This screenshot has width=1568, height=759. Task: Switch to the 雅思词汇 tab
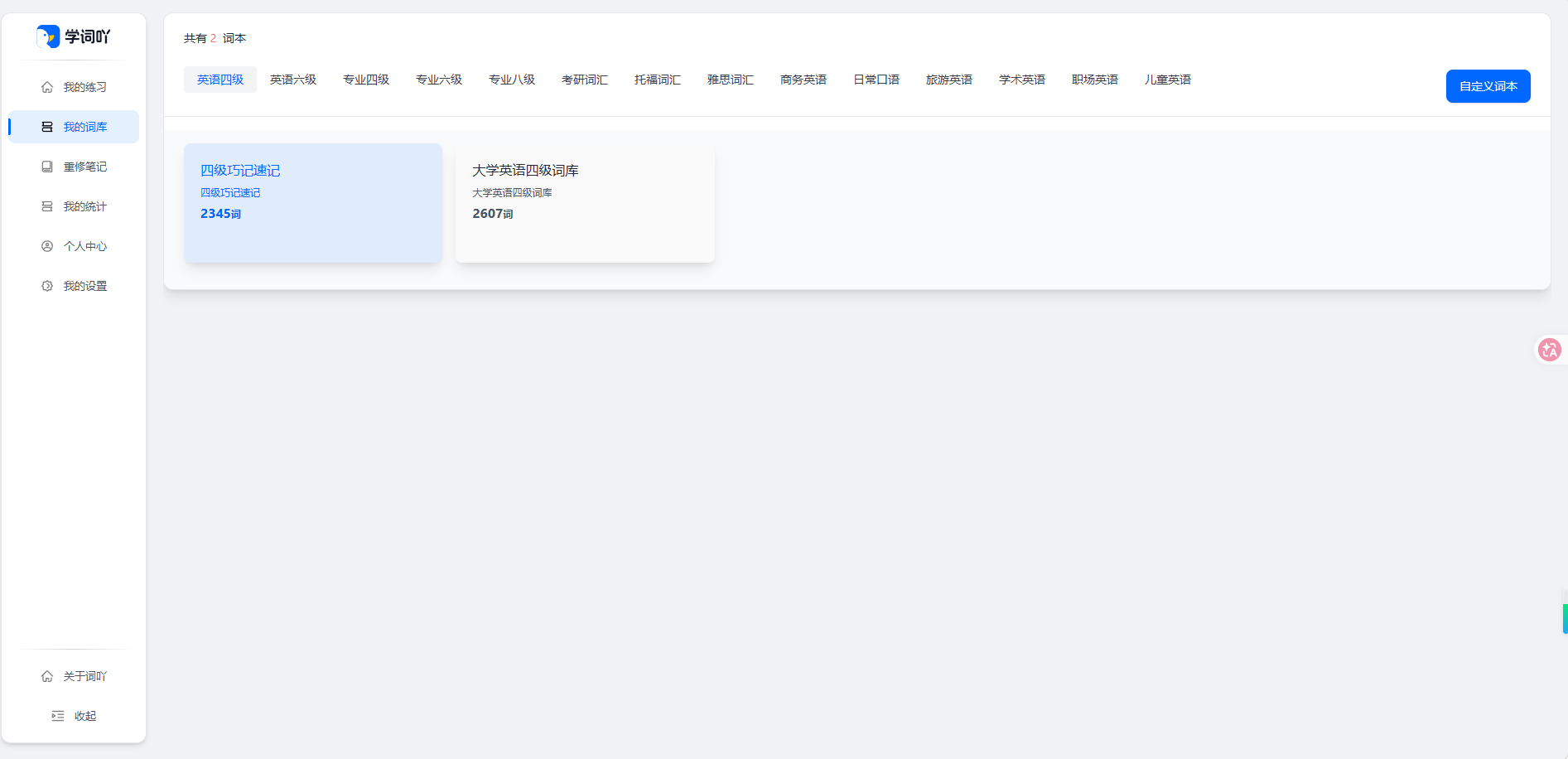731,80
